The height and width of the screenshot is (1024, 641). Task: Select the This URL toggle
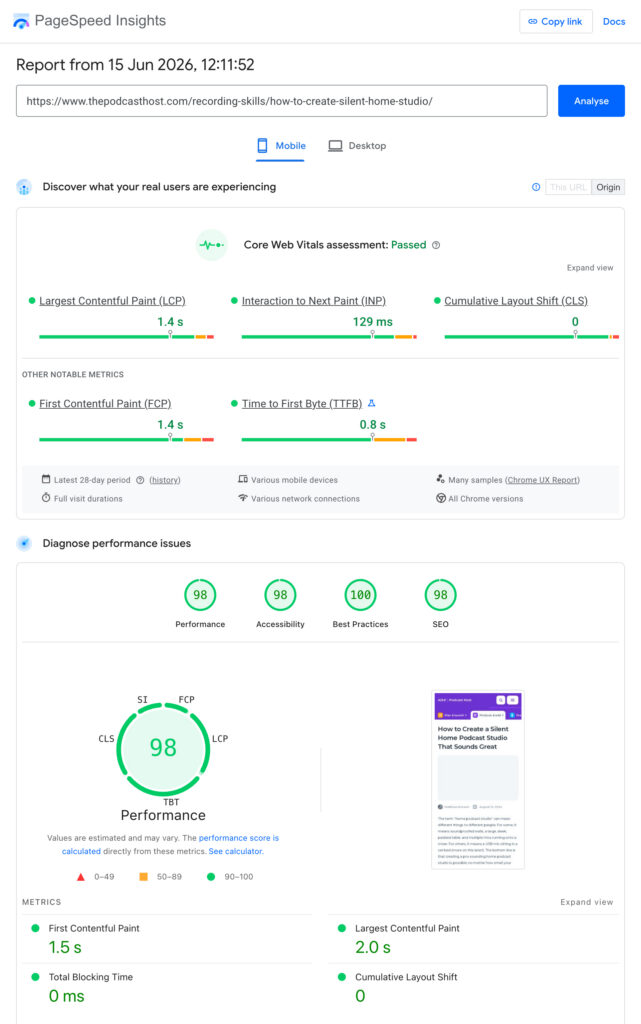568,187
